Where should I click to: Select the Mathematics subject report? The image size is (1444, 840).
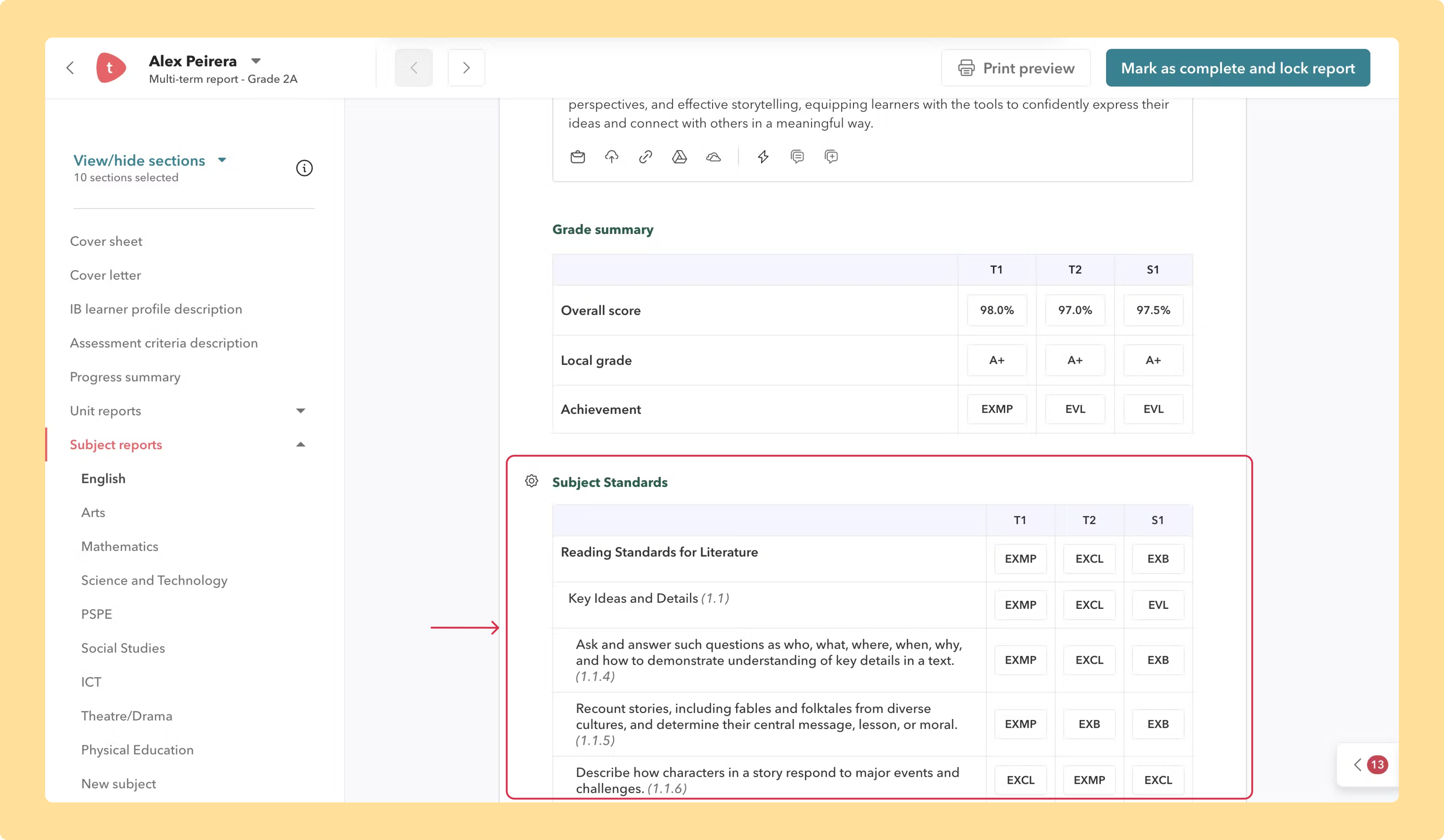(120, 546)
